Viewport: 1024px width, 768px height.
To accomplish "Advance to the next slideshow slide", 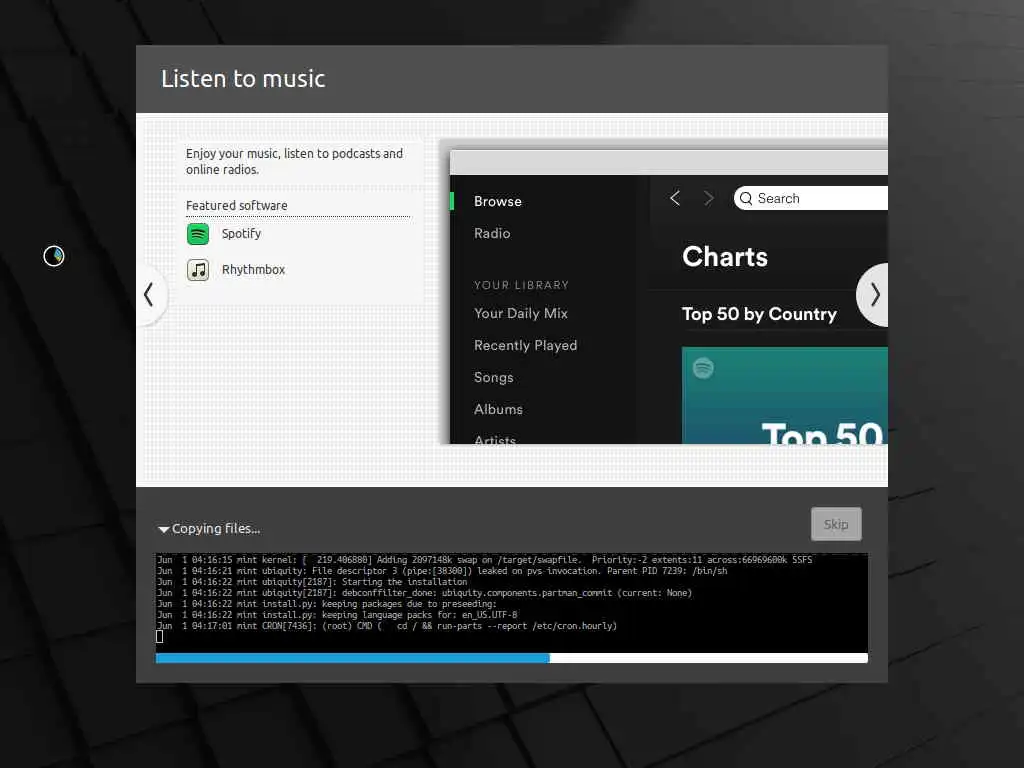I will click(x=874, y=295).
